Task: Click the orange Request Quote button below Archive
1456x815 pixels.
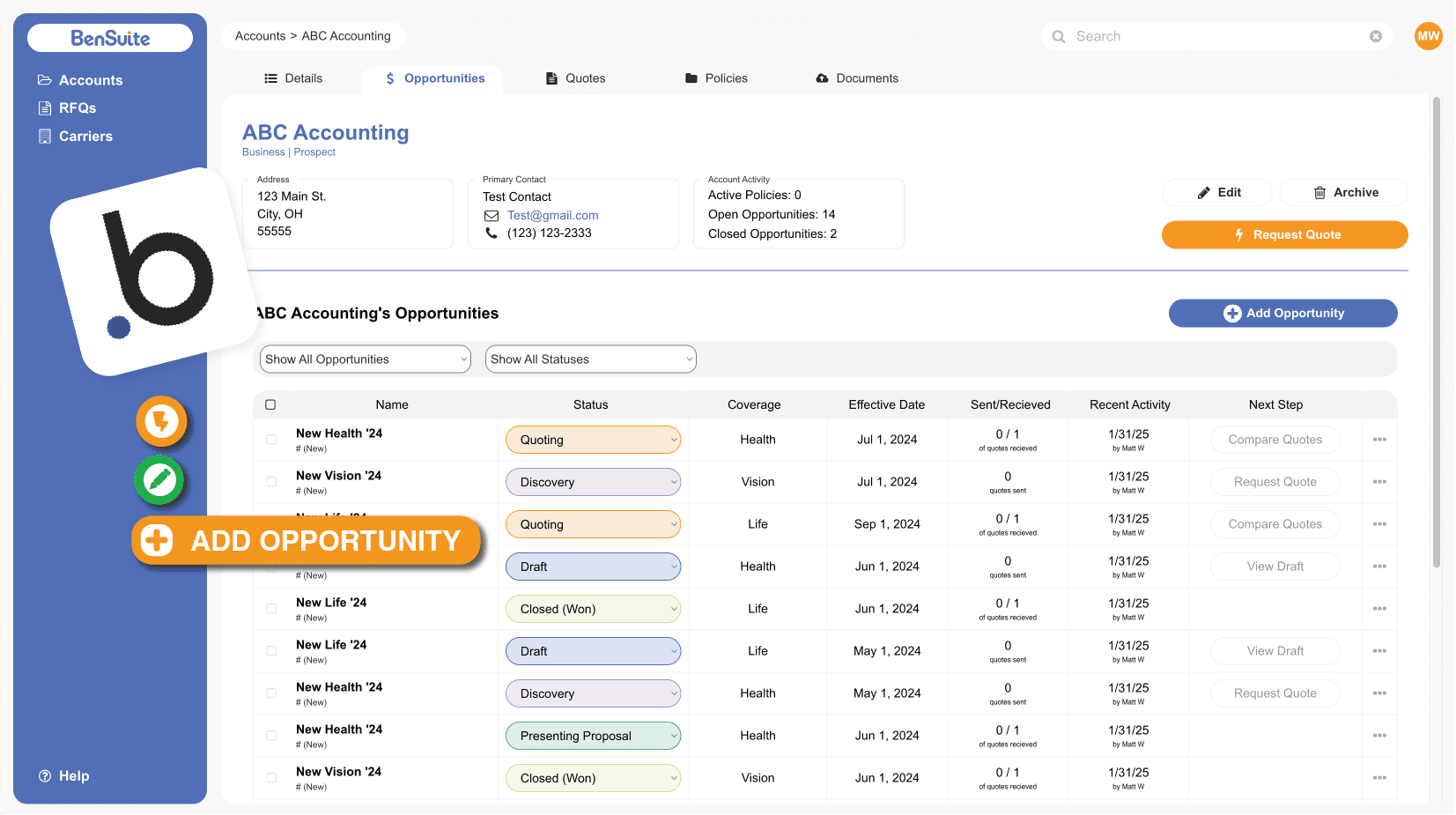Action: [1285, 235]
